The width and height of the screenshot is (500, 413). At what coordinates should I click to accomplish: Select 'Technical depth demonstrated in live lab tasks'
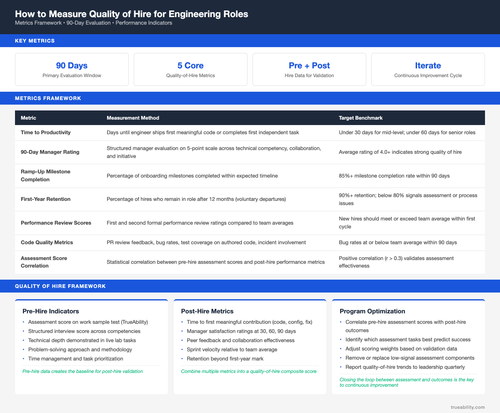[82, 340]
